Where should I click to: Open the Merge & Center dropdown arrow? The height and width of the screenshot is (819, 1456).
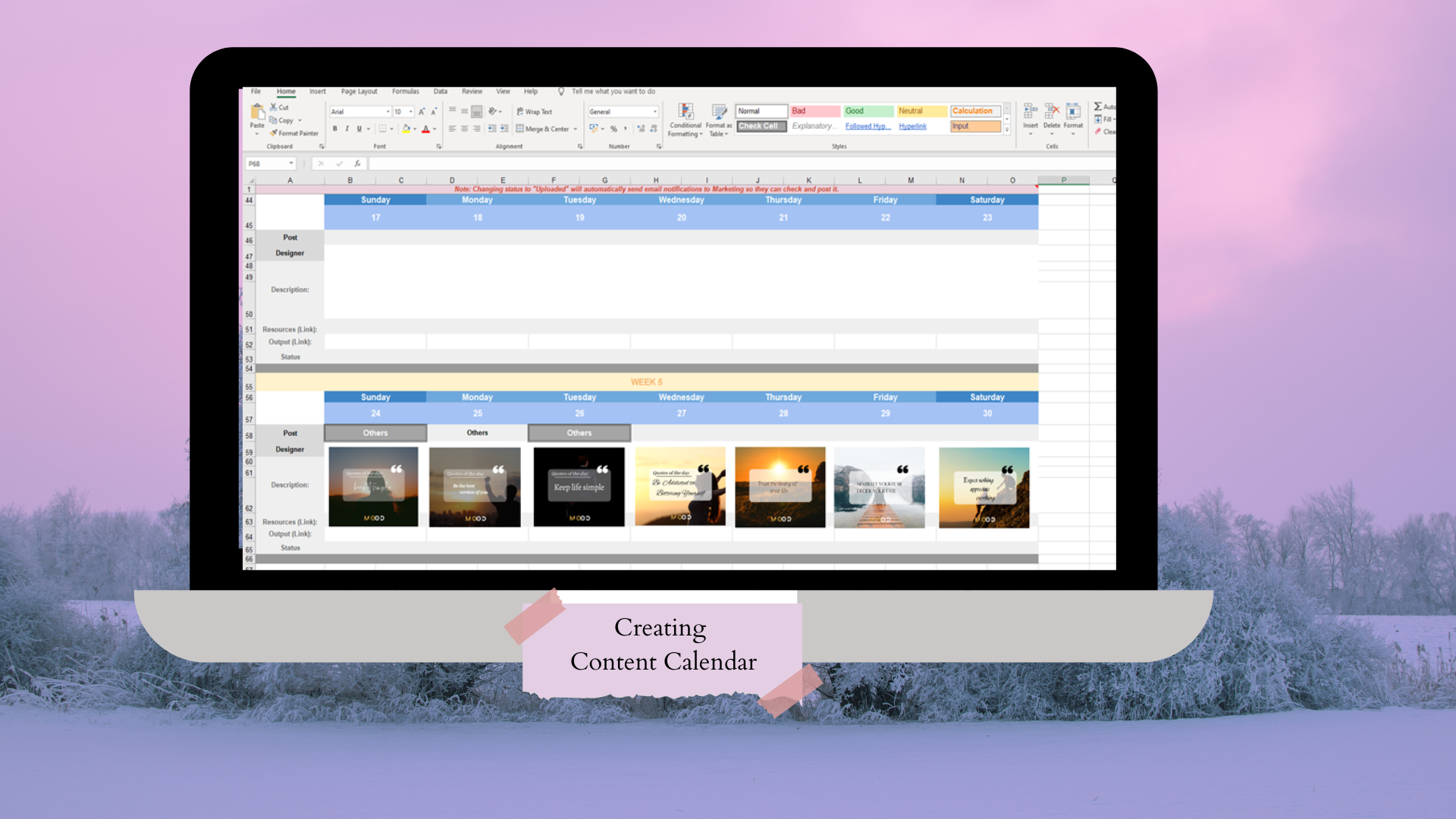[x=576, y=129]
